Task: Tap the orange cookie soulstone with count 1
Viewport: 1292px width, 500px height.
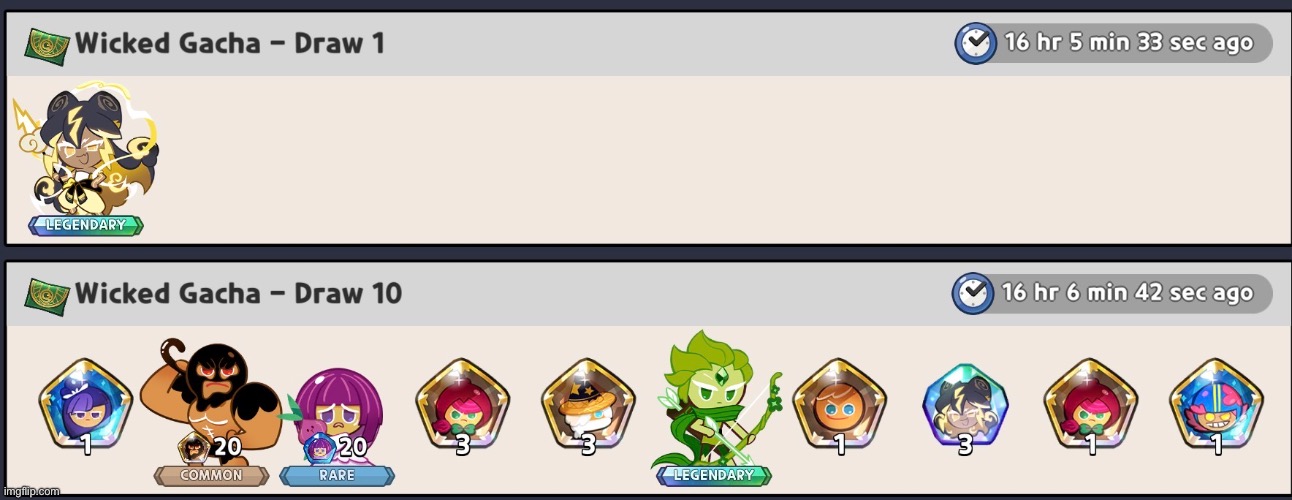Action: [x=840, y=402]
